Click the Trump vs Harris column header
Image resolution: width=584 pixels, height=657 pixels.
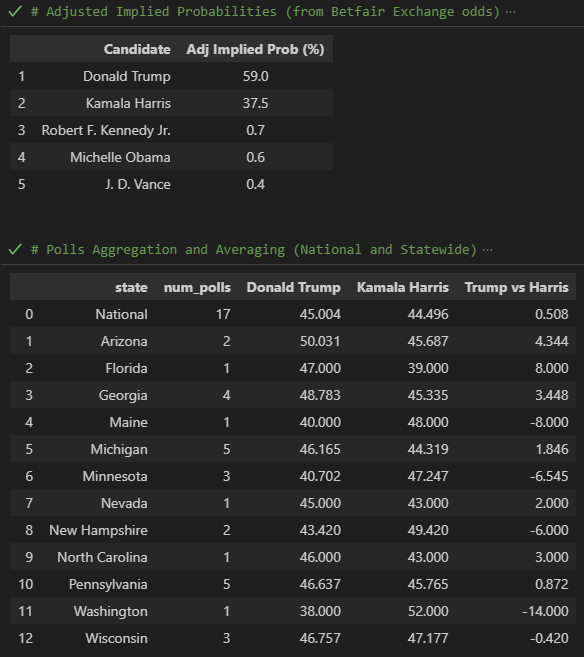[x=517, y=287]
